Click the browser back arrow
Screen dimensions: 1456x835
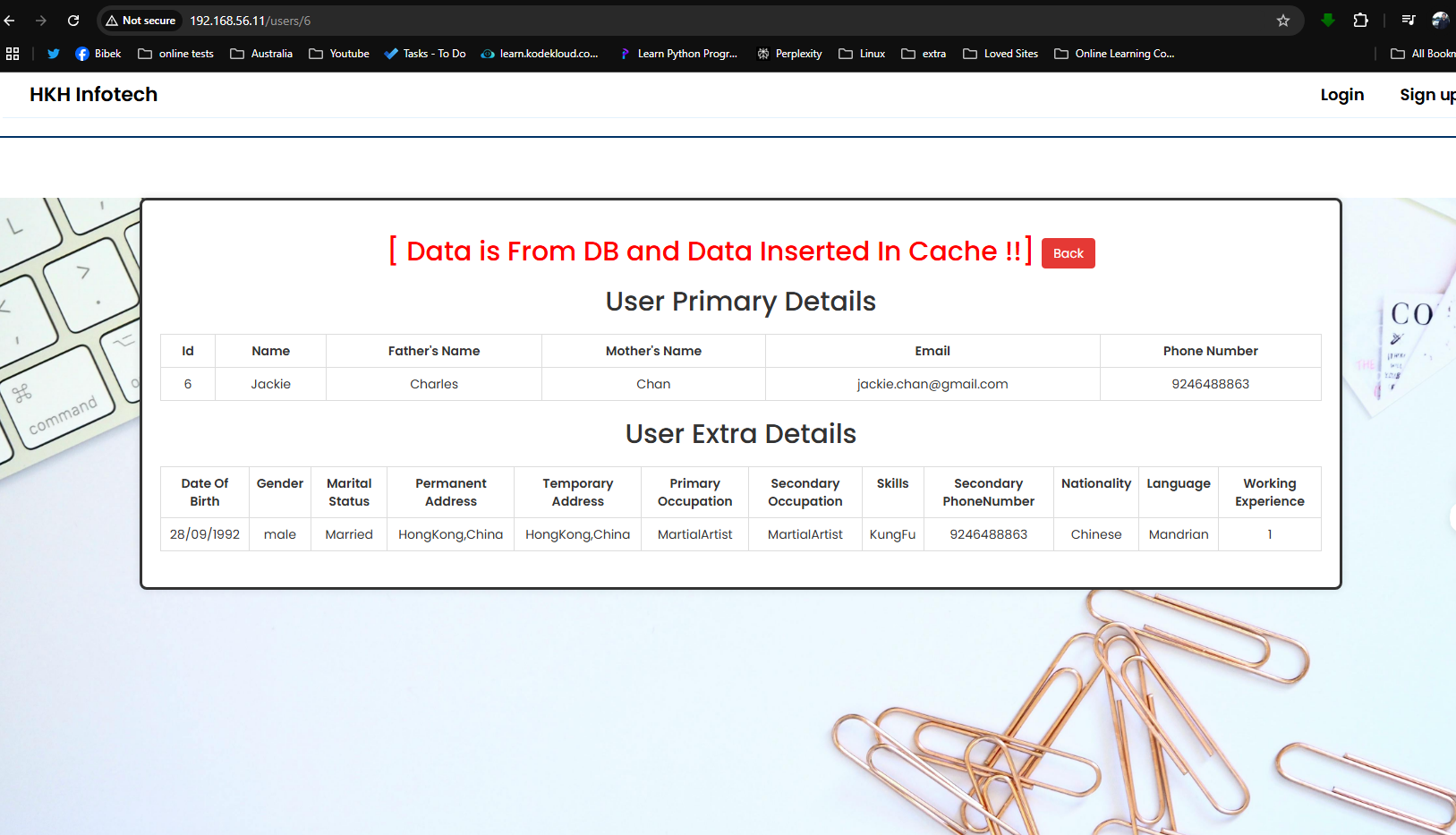[10, 21]
